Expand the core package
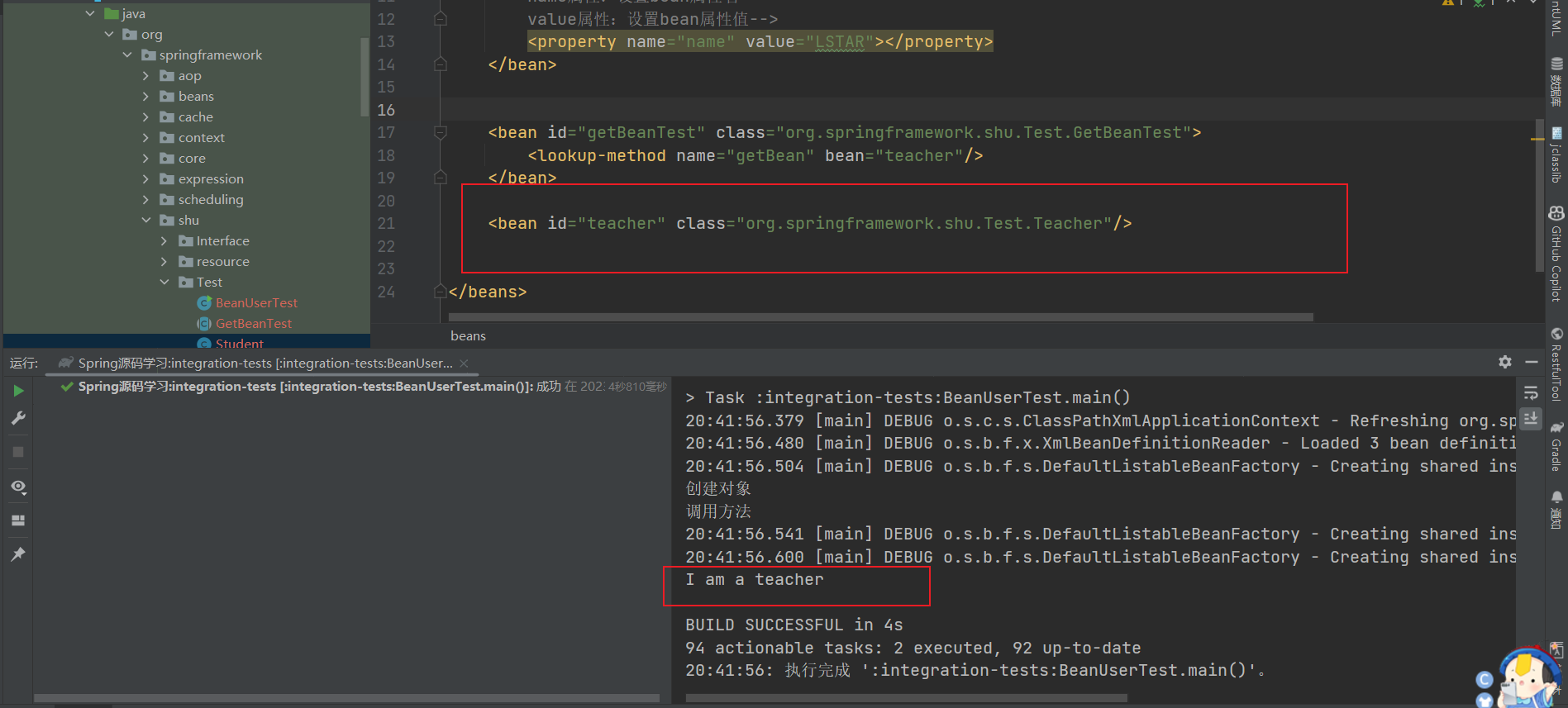1568x708 pixels. tap(146, 158)
